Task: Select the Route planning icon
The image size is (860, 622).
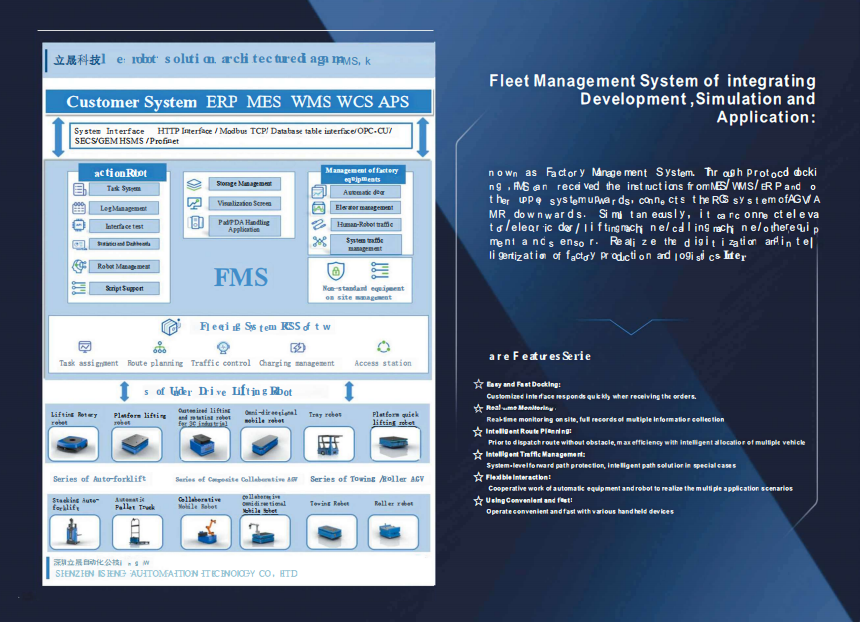Action: click(x=158, y=347)
